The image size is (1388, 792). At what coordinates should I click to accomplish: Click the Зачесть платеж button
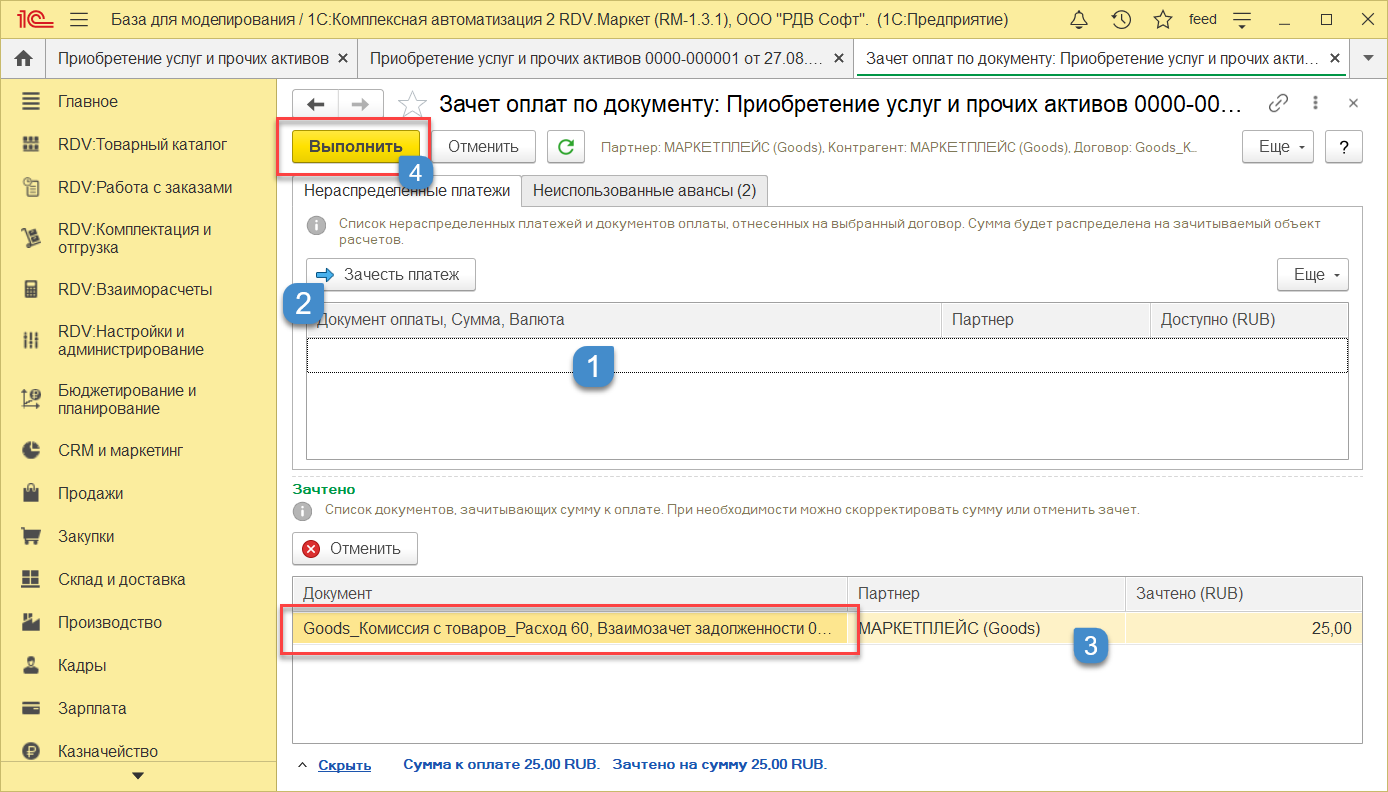point(391,275)
